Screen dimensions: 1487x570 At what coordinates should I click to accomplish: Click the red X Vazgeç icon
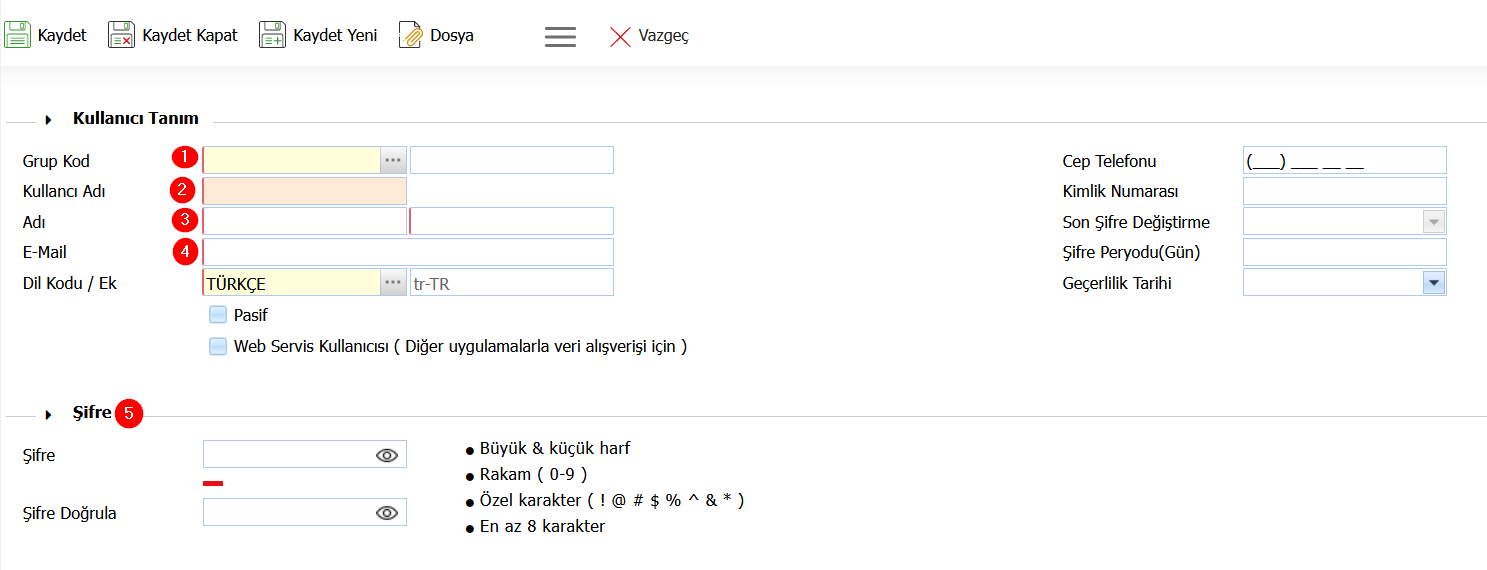click(620, 36)
